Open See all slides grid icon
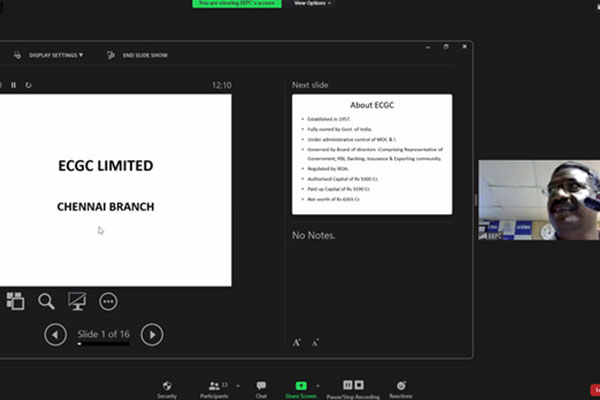 point(15,301)
